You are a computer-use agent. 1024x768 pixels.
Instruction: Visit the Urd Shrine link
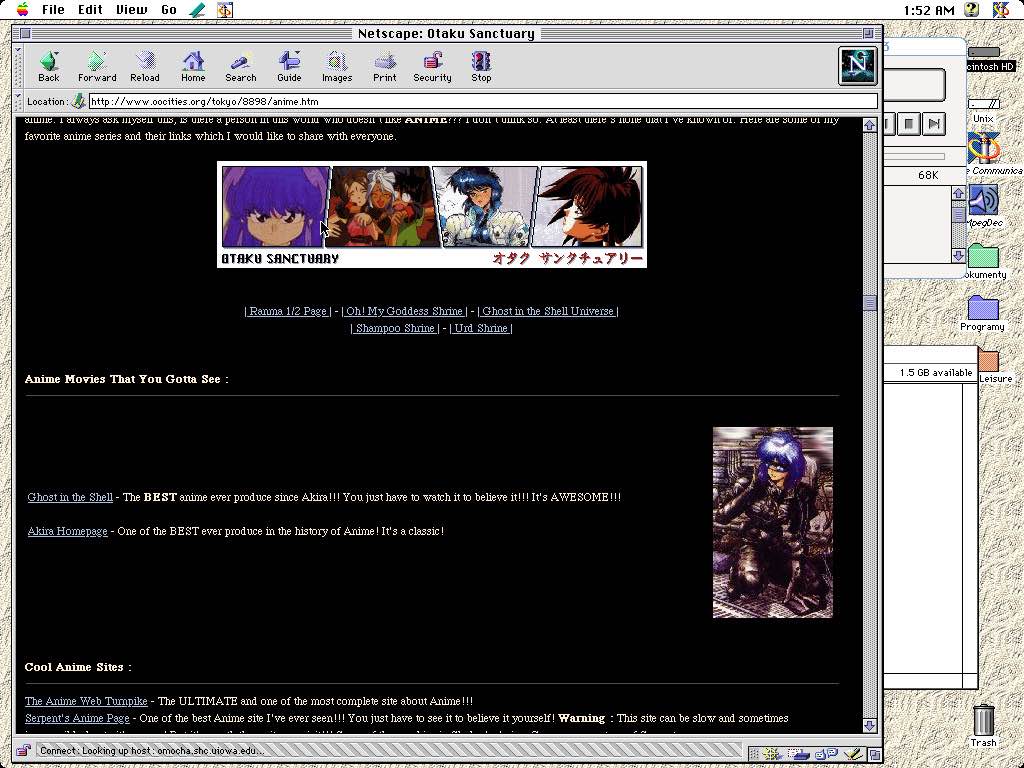click(481, 328)
